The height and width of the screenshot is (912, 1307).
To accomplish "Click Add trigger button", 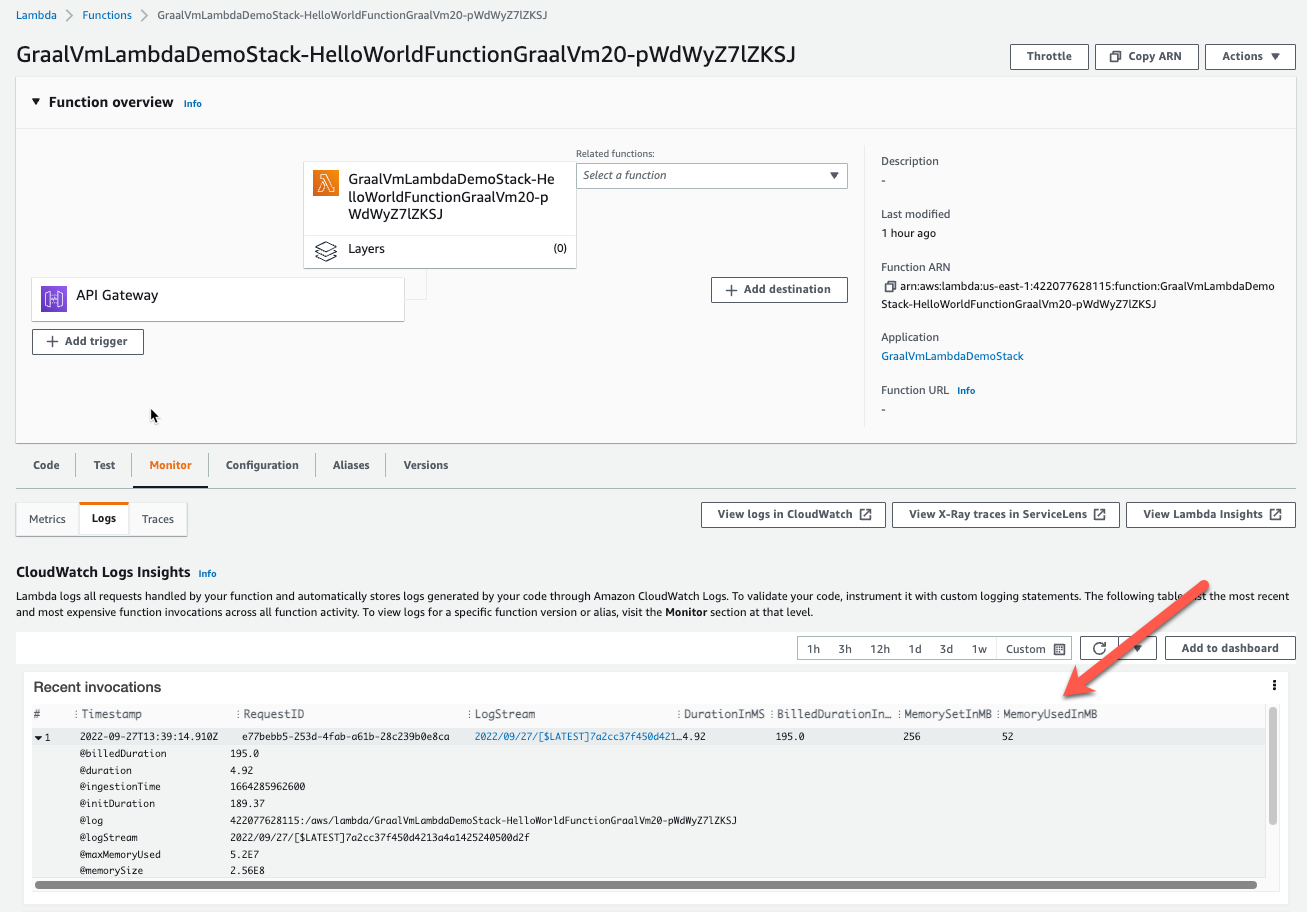I will point(88,341).
